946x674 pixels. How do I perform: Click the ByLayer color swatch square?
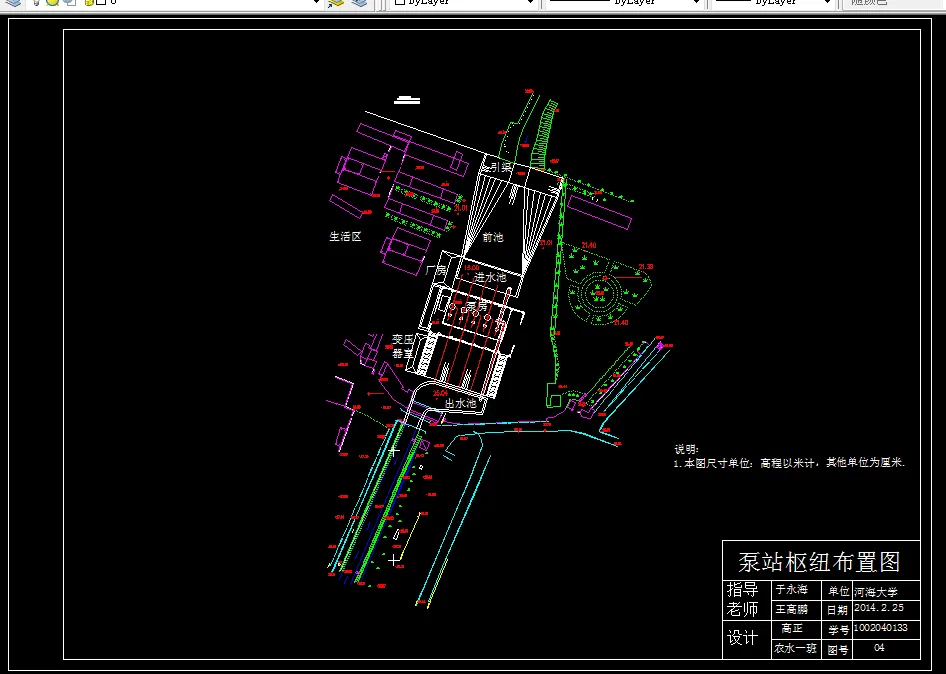coord(399,2)
